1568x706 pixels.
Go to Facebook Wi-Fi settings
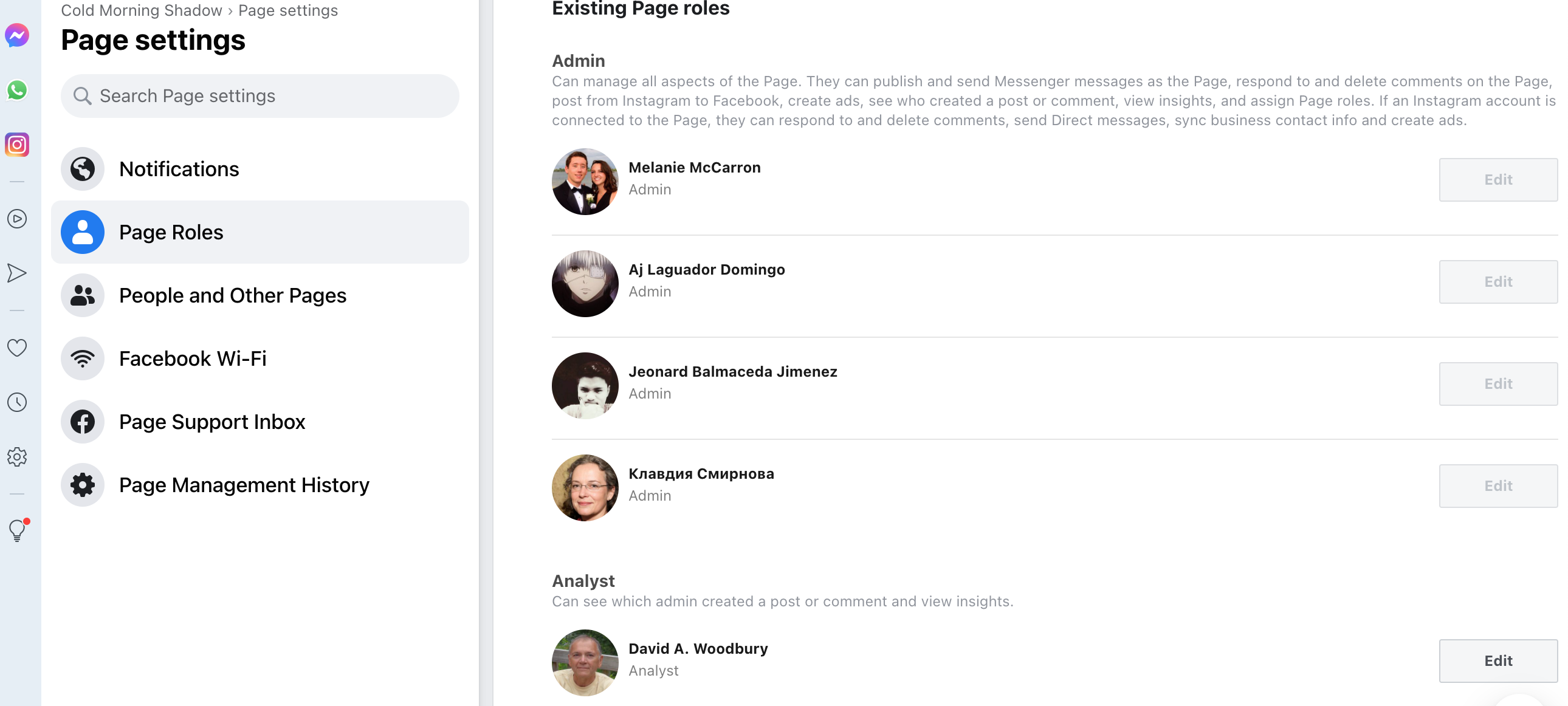pyautogui.click(x=192, y=359)
